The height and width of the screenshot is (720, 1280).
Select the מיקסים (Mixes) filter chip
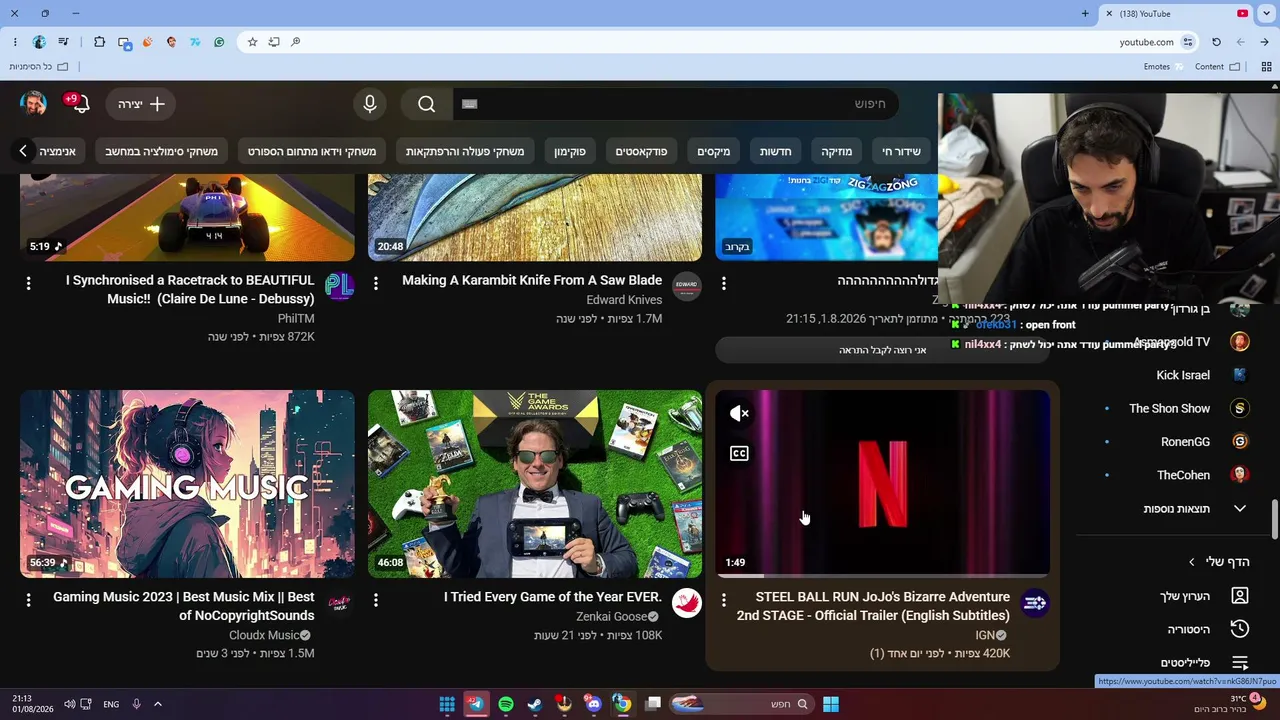click(x=714, y=152)
